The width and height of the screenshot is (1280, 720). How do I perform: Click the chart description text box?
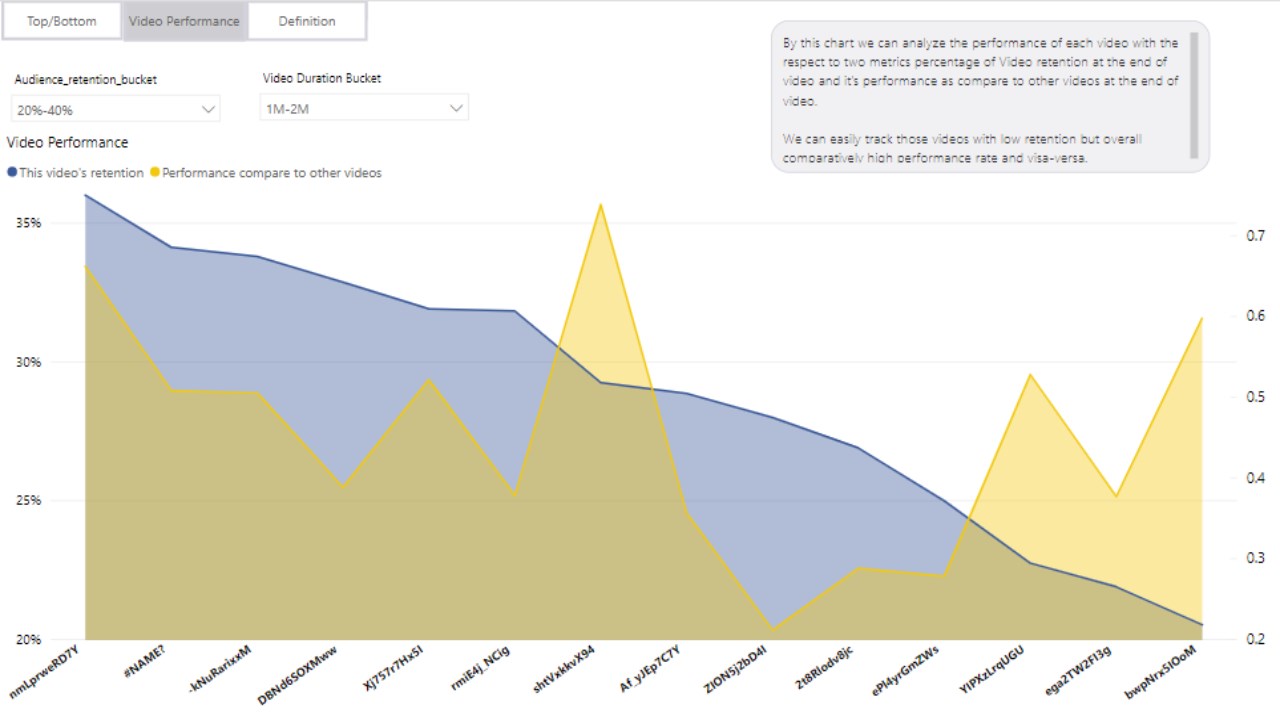click(980, 95)
